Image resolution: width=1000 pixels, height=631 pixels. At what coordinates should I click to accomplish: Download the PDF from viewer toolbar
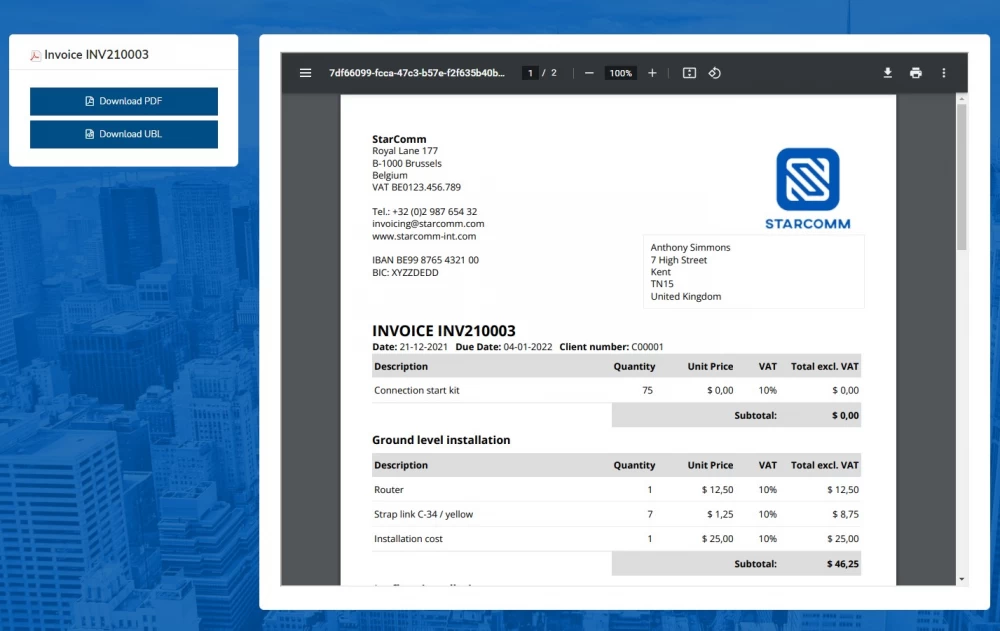(887, 73)
